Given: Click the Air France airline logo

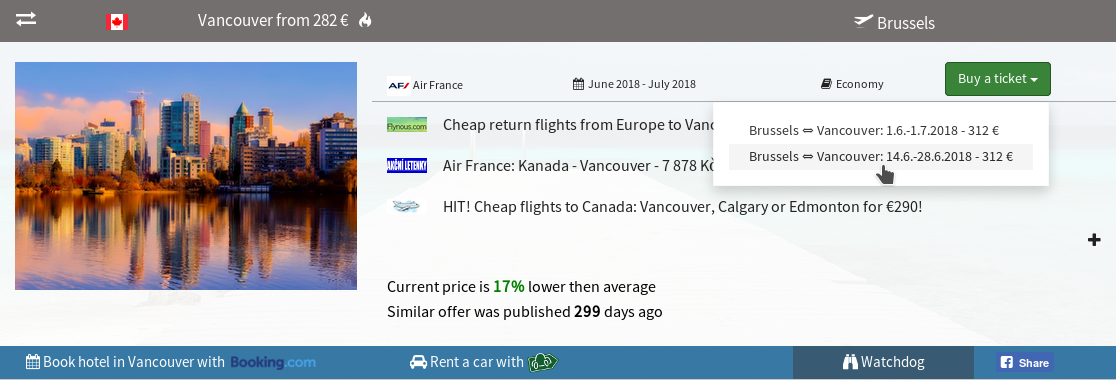Looking at the screenshot, I should pos(399,85).
